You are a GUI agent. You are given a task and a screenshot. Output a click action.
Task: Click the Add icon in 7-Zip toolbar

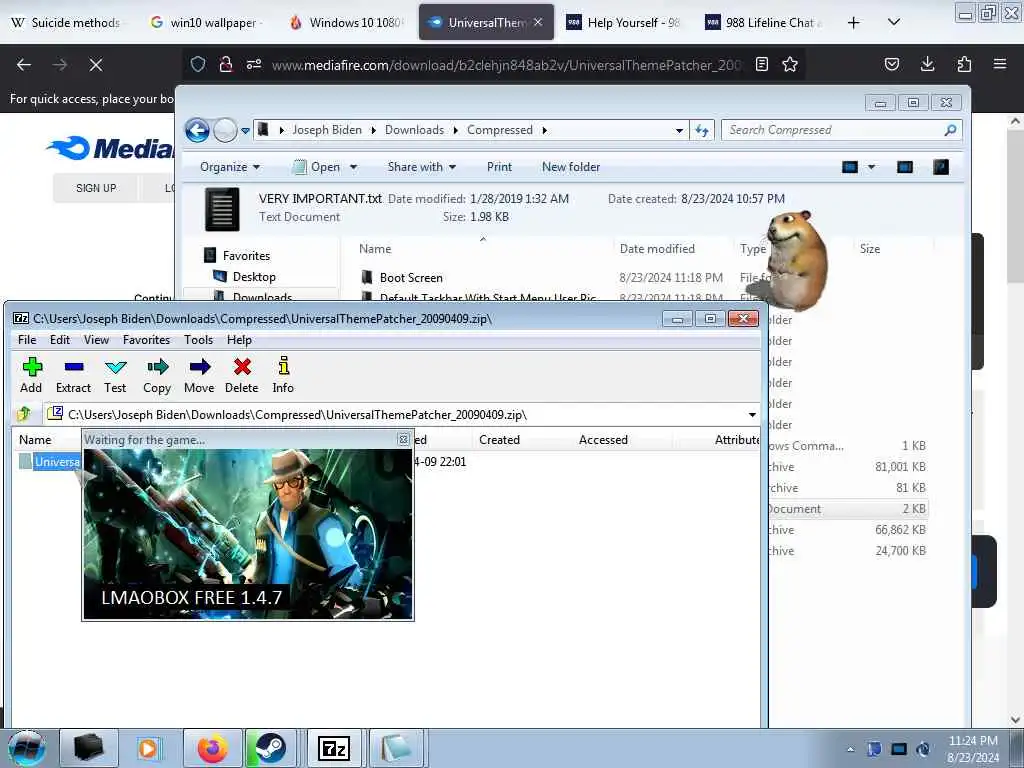coord(31,367)
